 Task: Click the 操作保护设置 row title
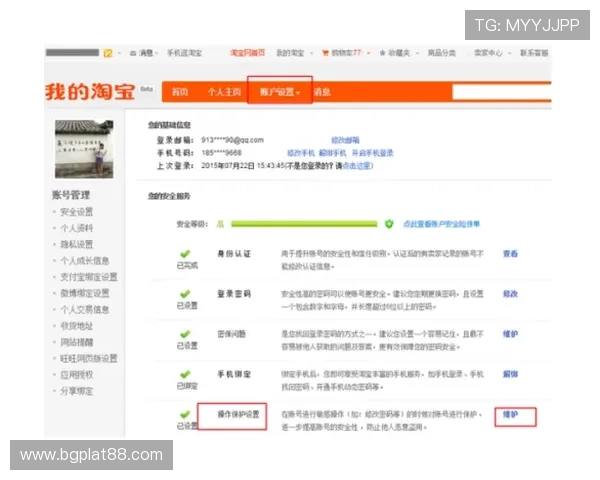238,415
